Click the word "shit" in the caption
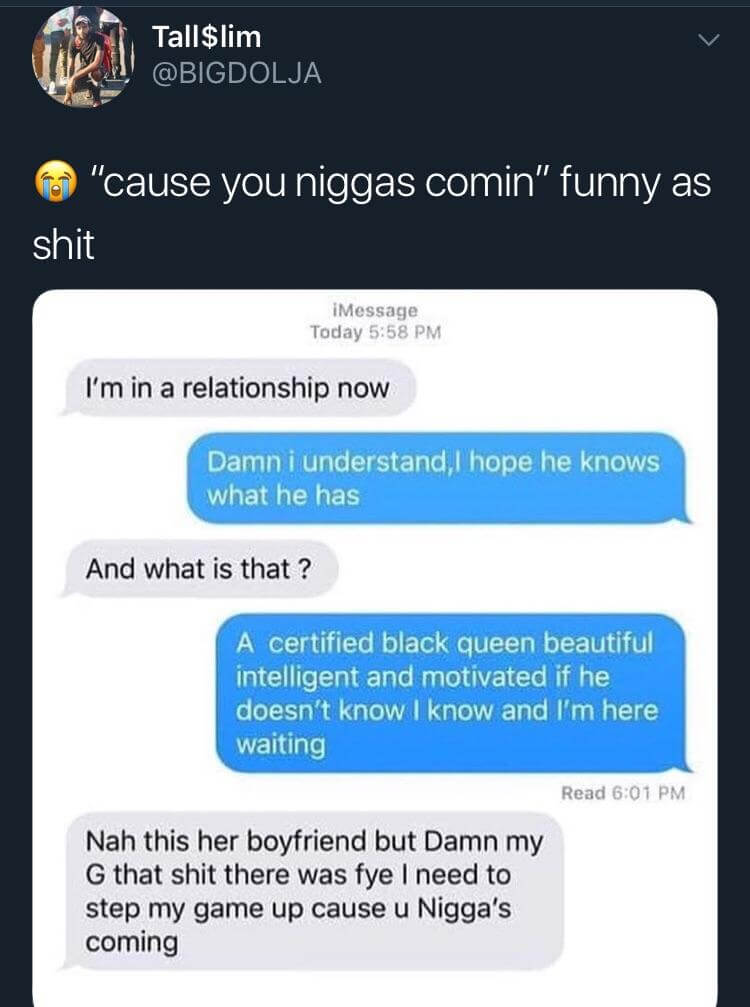750x1007 pixels. (x=64, y=245)
